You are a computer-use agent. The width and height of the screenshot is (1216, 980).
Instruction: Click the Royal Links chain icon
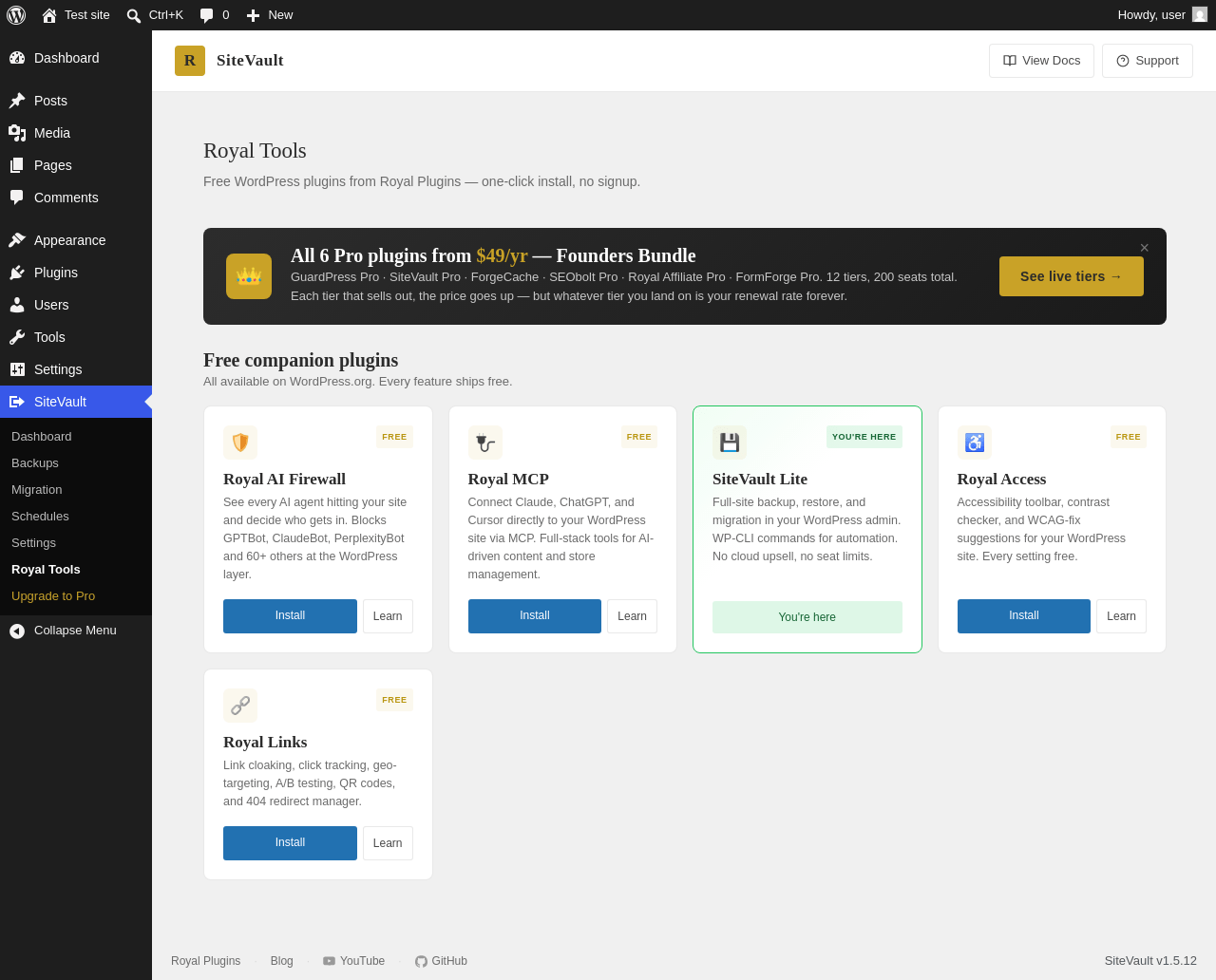point(240,706)
